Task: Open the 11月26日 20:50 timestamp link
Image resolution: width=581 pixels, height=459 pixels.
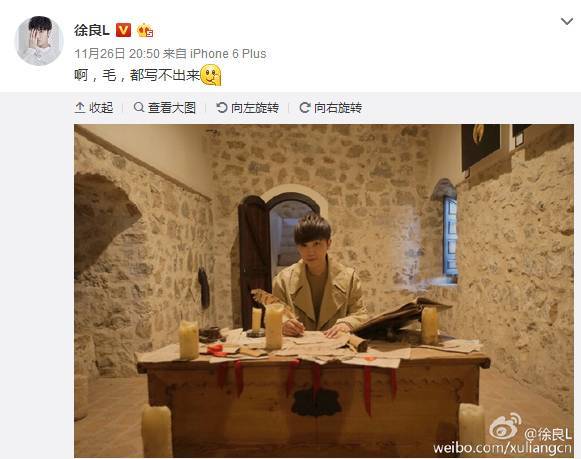Action: (x=117, y=54)
